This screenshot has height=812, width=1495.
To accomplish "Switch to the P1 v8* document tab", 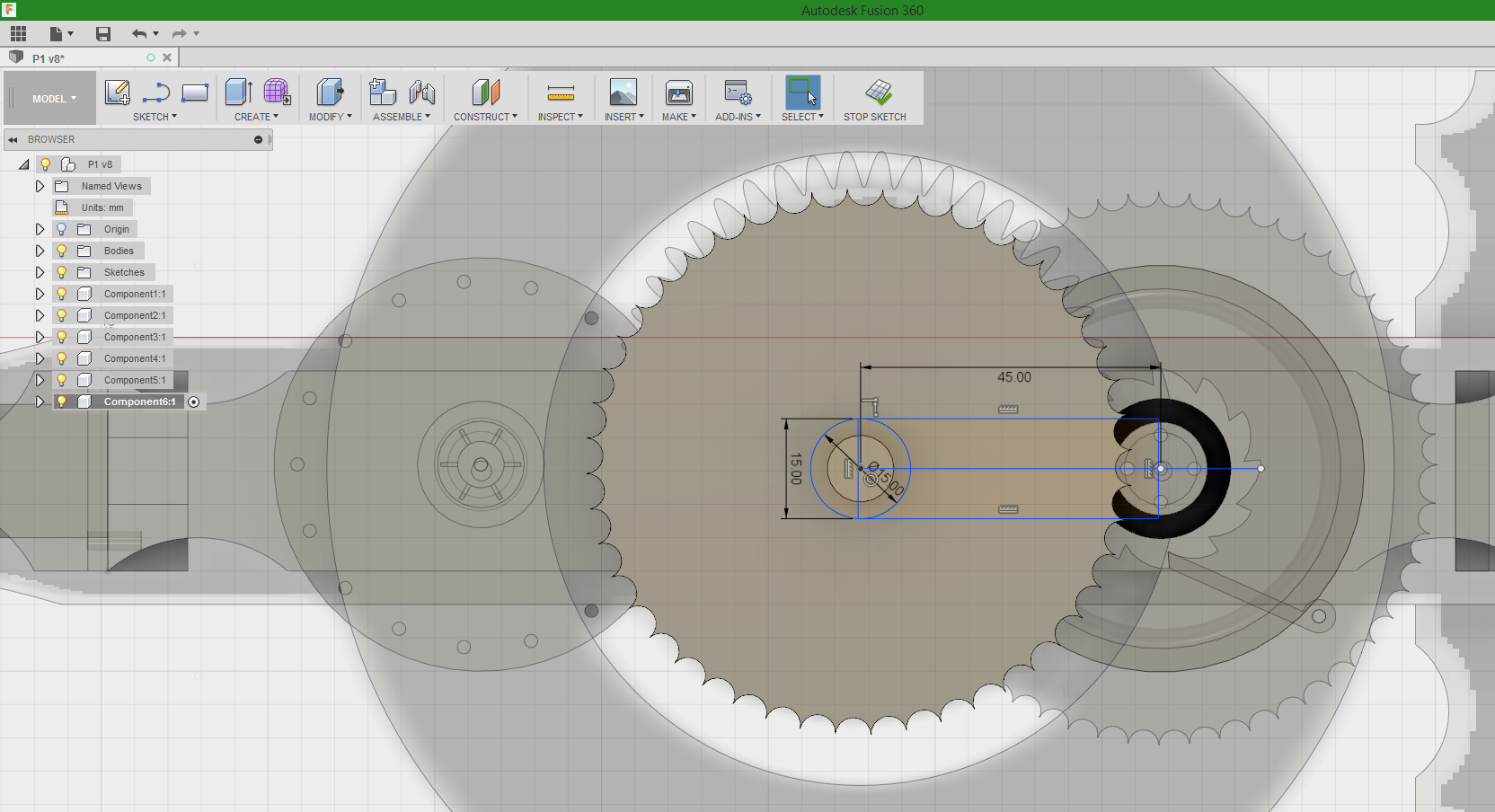I will pyautogui.click(x=49, y=58).
